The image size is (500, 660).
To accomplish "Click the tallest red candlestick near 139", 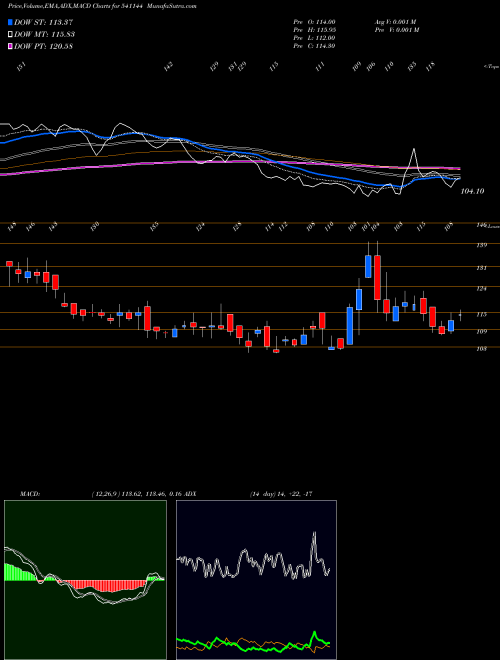I will pos(377,277).
